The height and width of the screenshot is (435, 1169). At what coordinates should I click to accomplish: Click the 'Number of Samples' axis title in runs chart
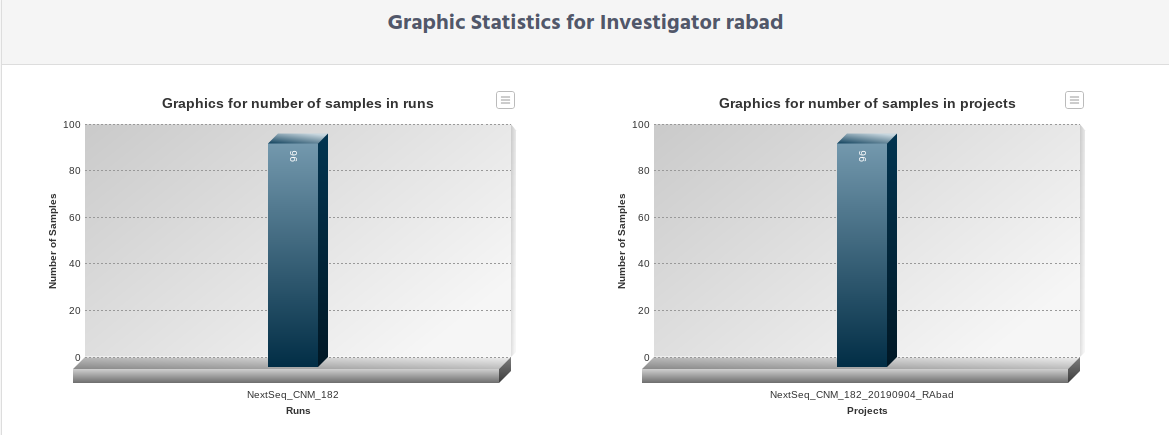(x=53, y=241)
